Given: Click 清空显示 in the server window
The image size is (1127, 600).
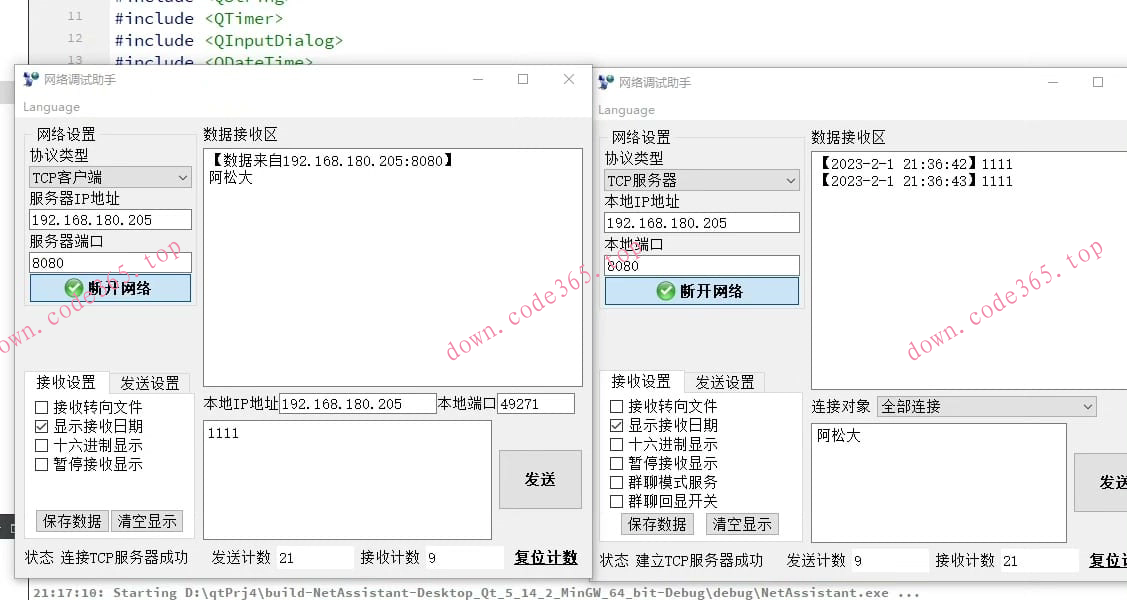Looking at the screenshot, I should [x=742, y=524].
